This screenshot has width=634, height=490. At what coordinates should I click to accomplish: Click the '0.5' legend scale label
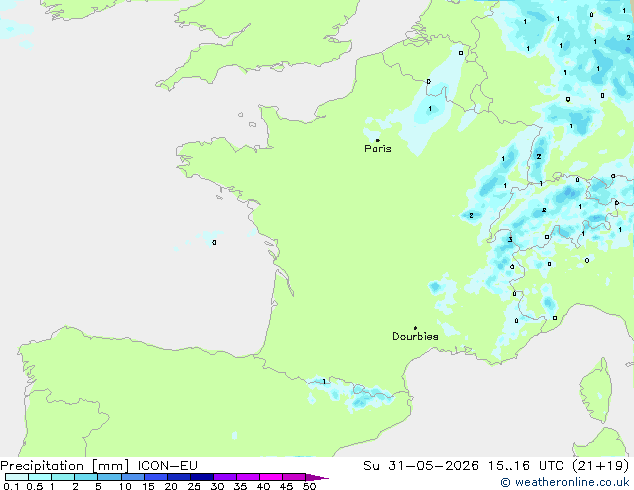pyautogui.click(x=35, y=486)
